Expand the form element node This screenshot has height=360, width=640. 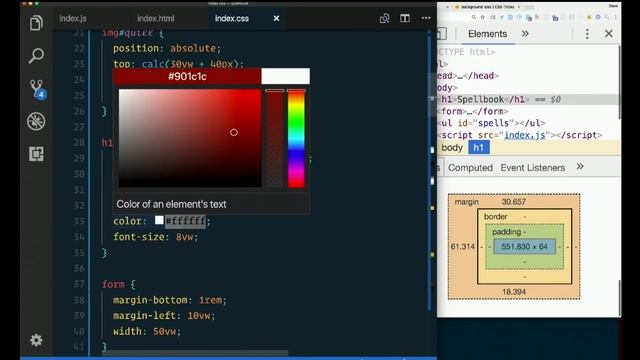[x=472, y=111]
